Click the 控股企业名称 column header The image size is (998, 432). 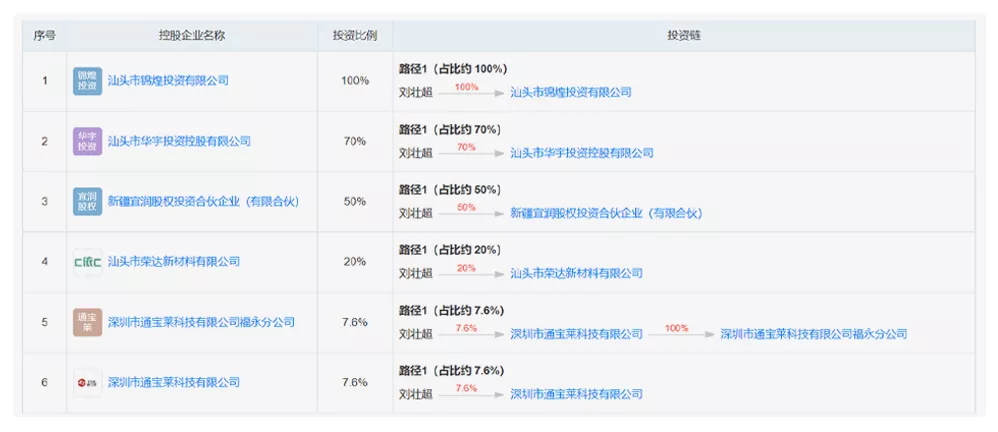pyautogui.click(x=192, y=35)
